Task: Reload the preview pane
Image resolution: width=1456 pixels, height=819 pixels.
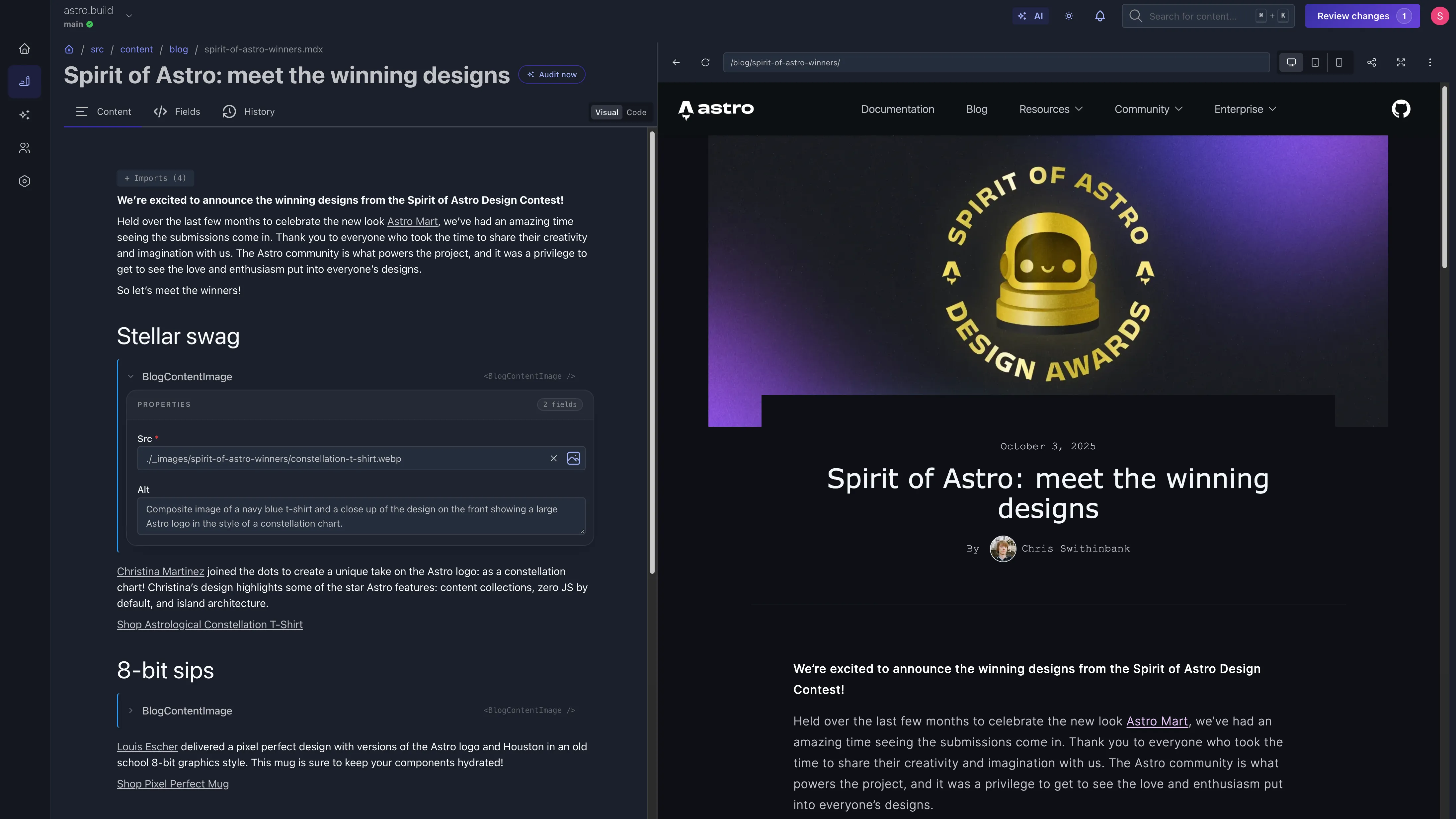Action: (705, 62)
